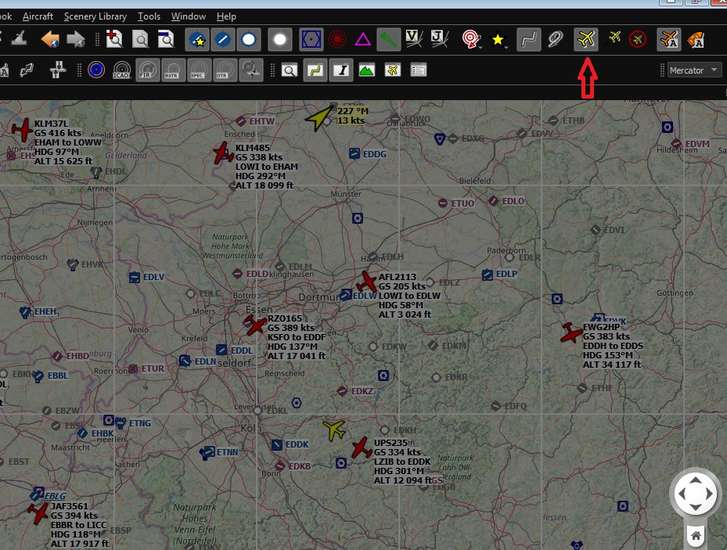Click the ICAO airspace icon
Screen dimensions: 727x550
pos(121,70)
